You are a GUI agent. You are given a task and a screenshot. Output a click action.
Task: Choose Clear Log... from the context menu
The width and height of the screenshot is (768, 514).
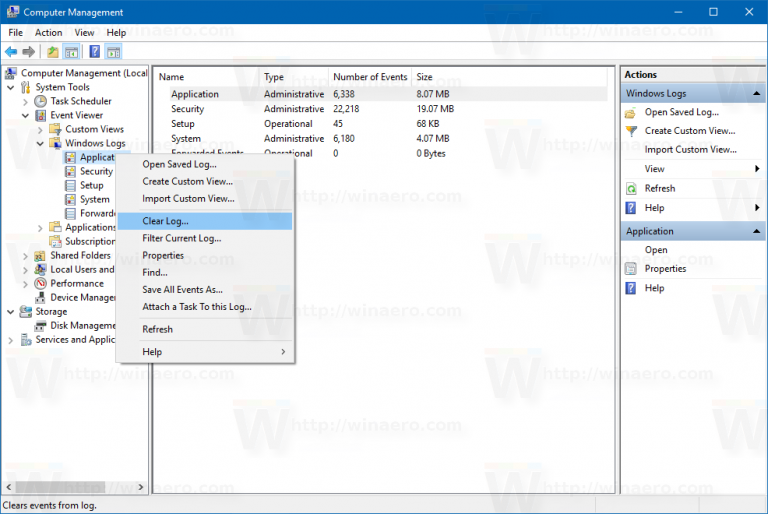pos(165,221)
